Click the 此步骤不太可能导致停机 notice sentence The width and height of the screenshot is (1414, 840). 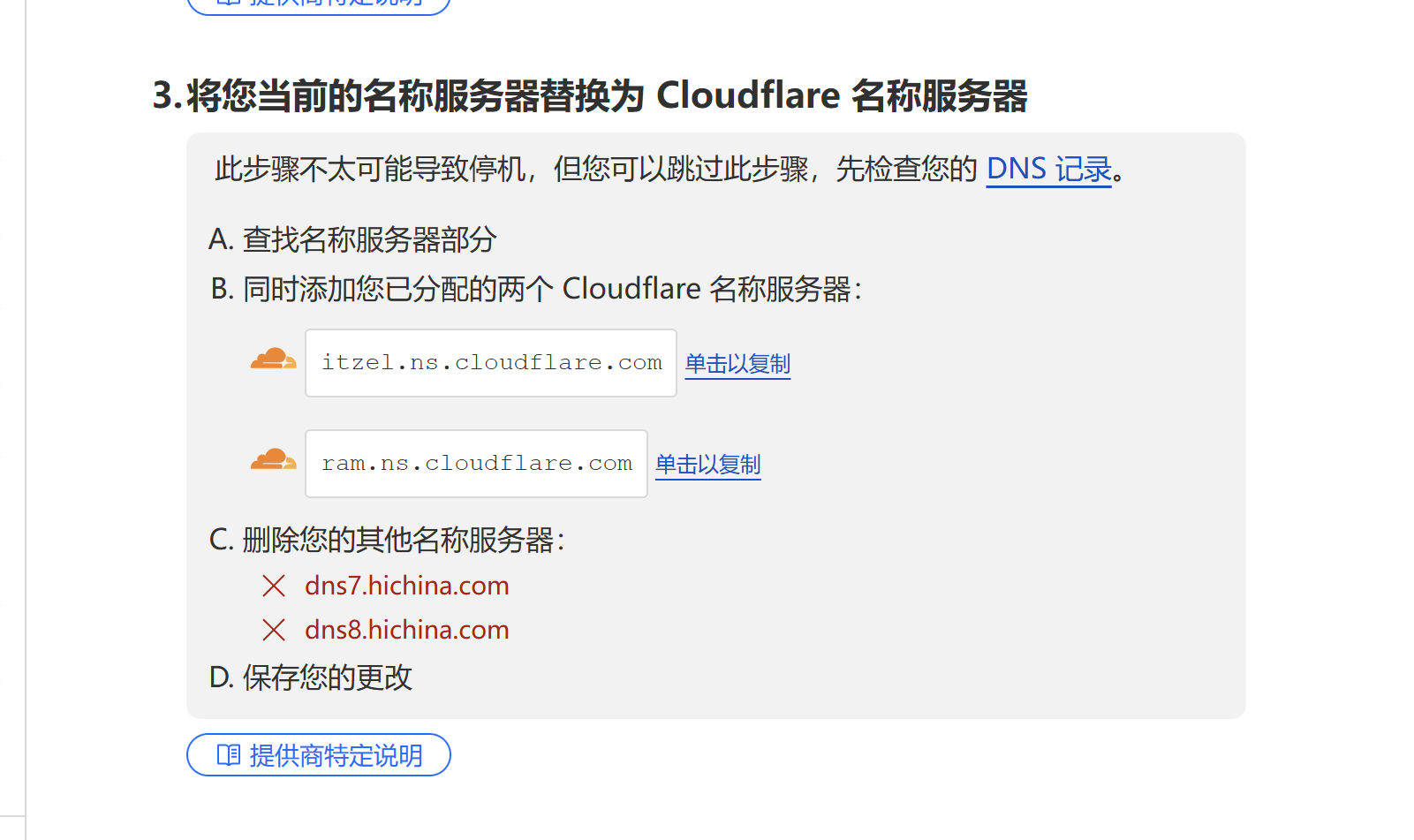click(670, 169)
